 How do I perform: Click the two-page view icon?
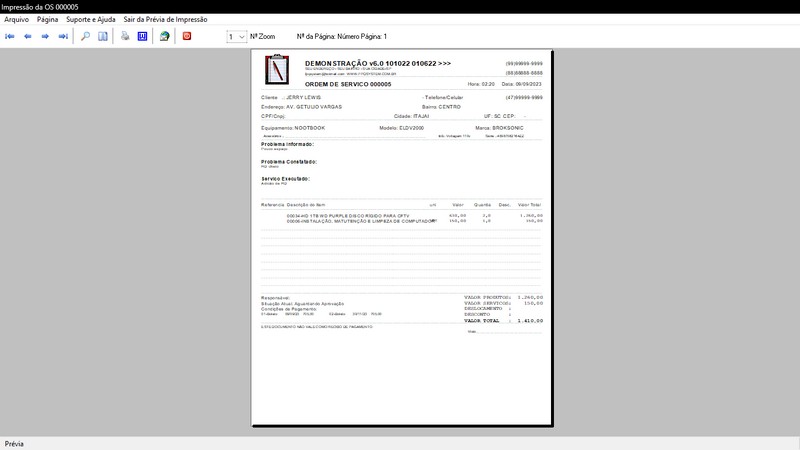pos(103,36)
